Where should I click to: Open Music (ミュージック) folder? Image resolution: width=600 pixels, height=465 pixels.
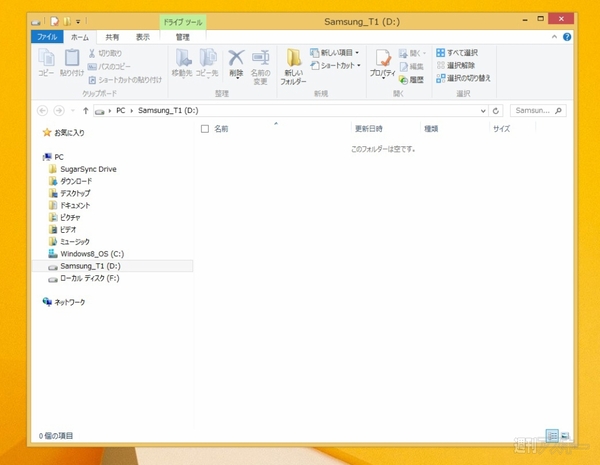coord(70,241)
